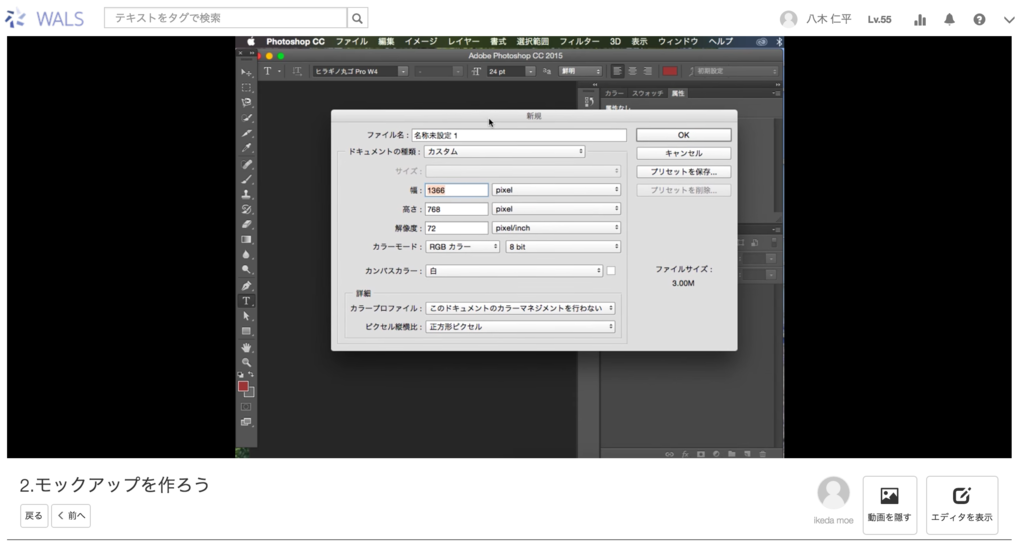Open WALS notifications bell

coord(950,20)
